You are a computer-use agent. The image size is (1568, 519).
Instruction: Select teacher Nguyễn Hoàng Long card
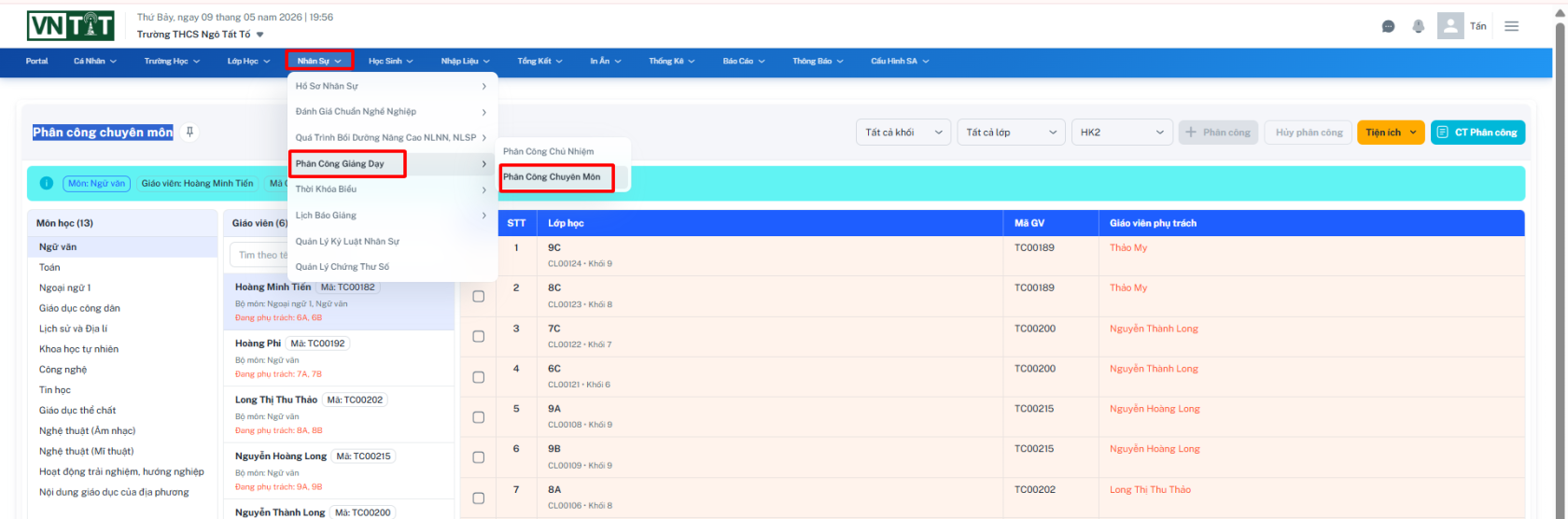coord(339,470)
